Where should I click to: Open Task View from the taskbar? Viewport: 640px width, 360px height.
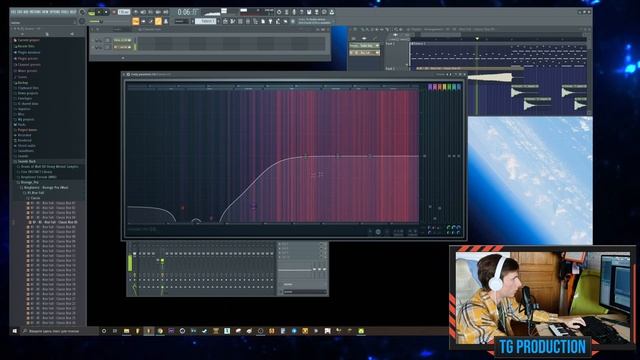click(115, 331)
